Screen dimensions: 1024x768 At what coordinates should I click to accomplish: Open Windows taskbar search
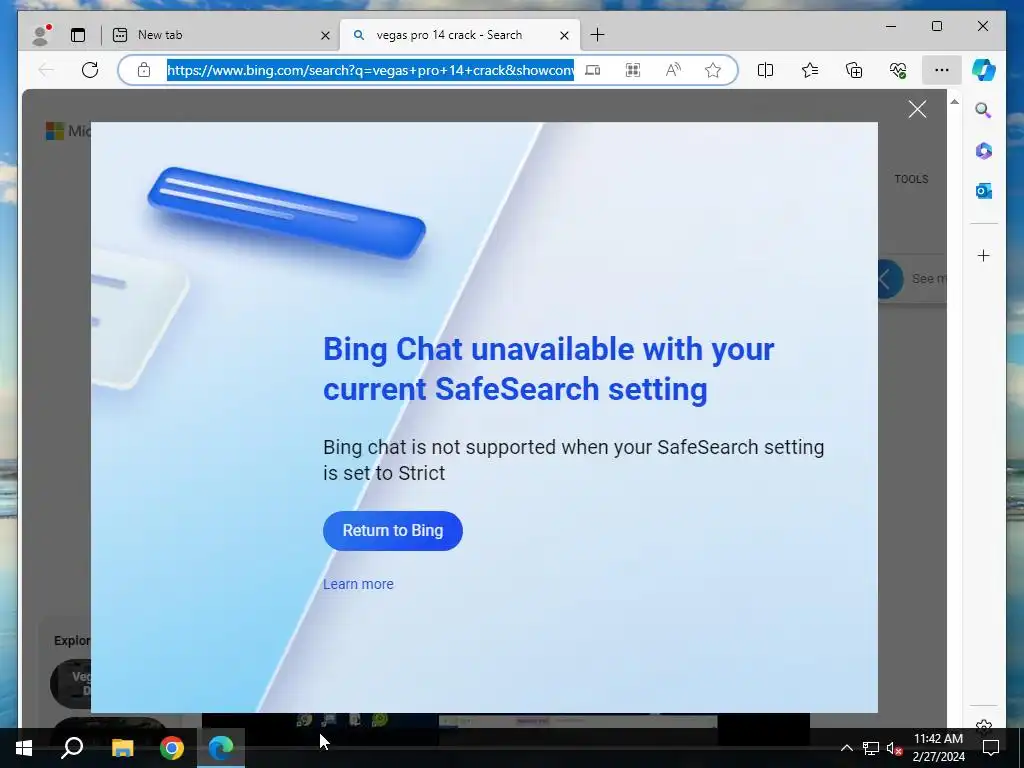pos(72,748)
